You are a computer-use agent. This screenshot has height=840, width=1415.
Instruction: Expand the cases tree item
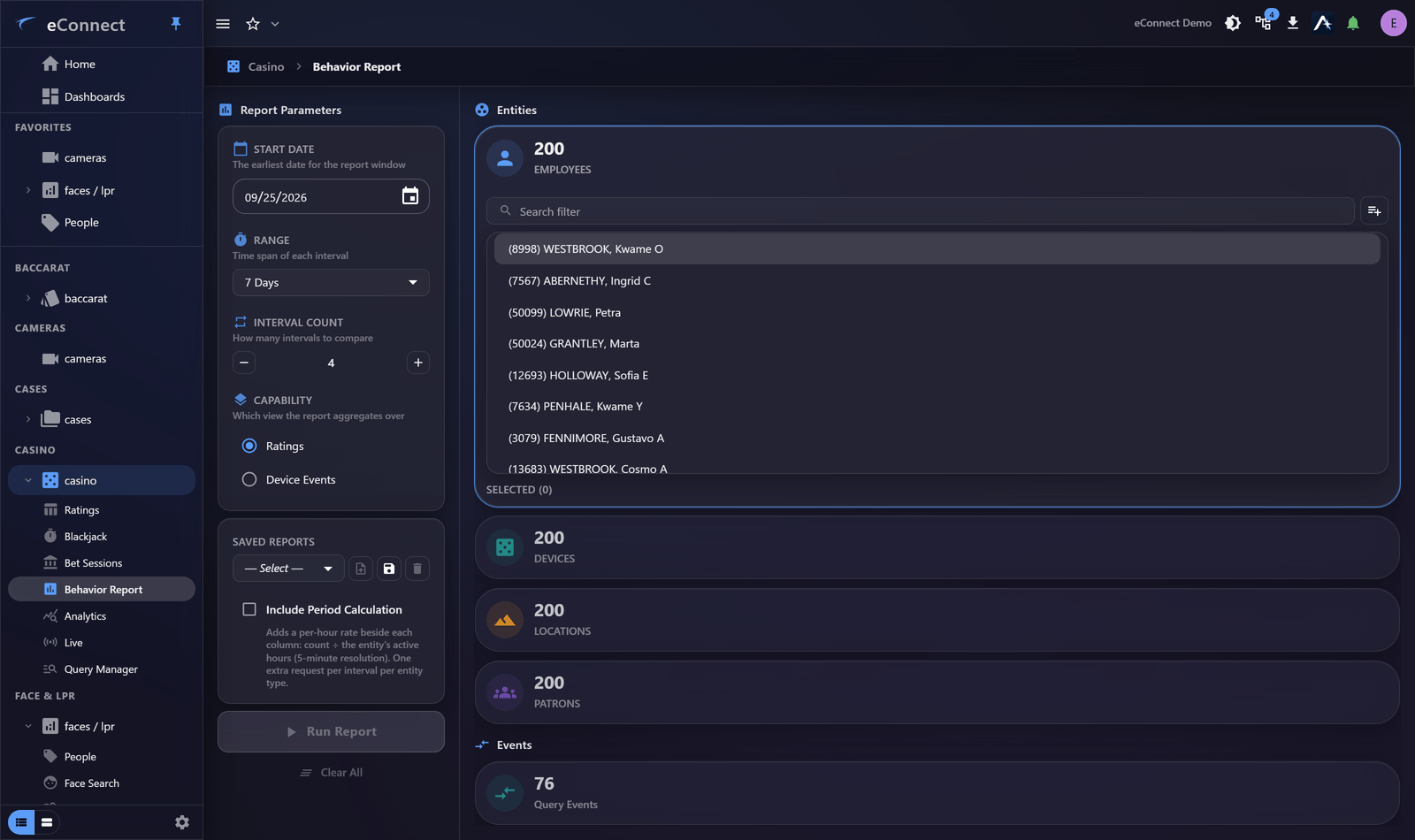pyautogui.click(x=28, y=419)
